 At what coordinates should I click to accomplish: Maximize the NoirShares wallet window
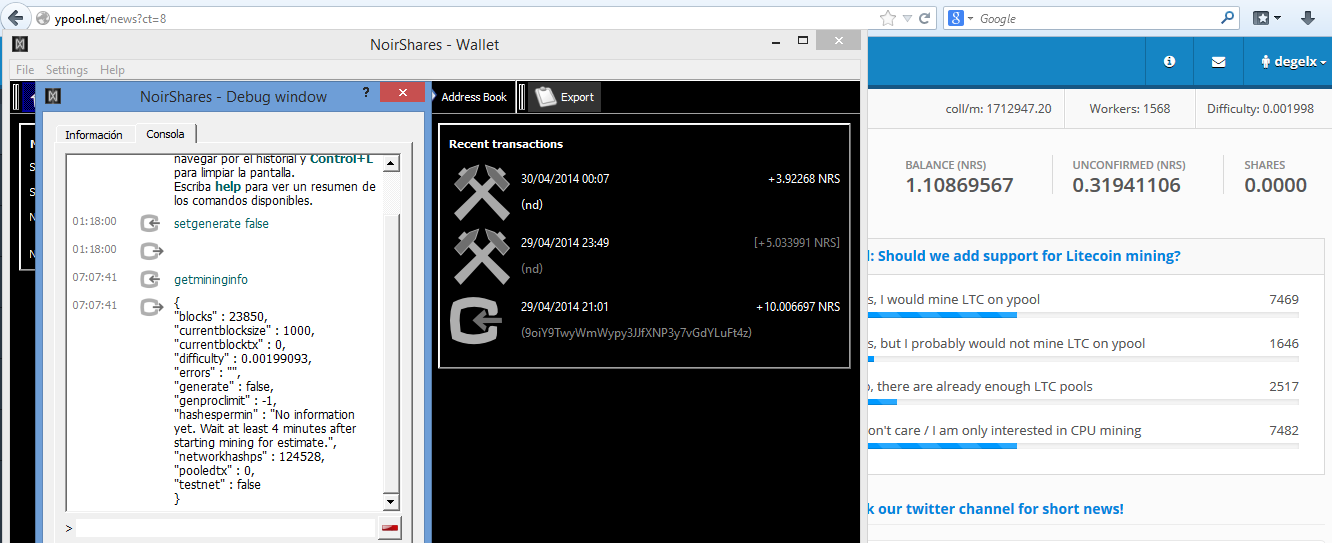coord(802,42)
